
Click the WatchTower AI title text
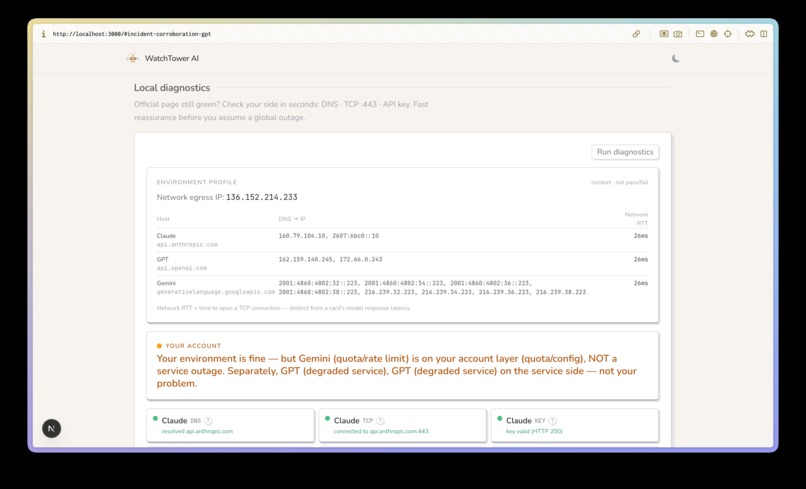pos(172,59)
